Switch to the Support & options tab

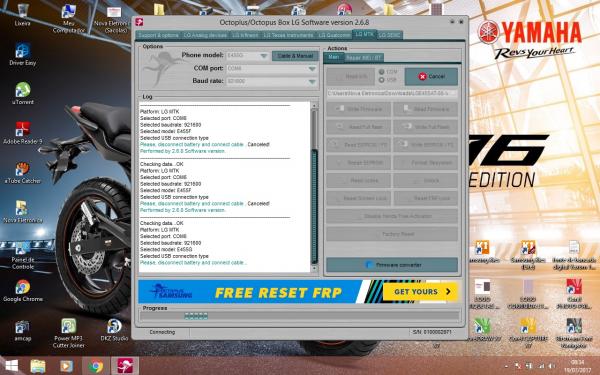tap(158, 35)
